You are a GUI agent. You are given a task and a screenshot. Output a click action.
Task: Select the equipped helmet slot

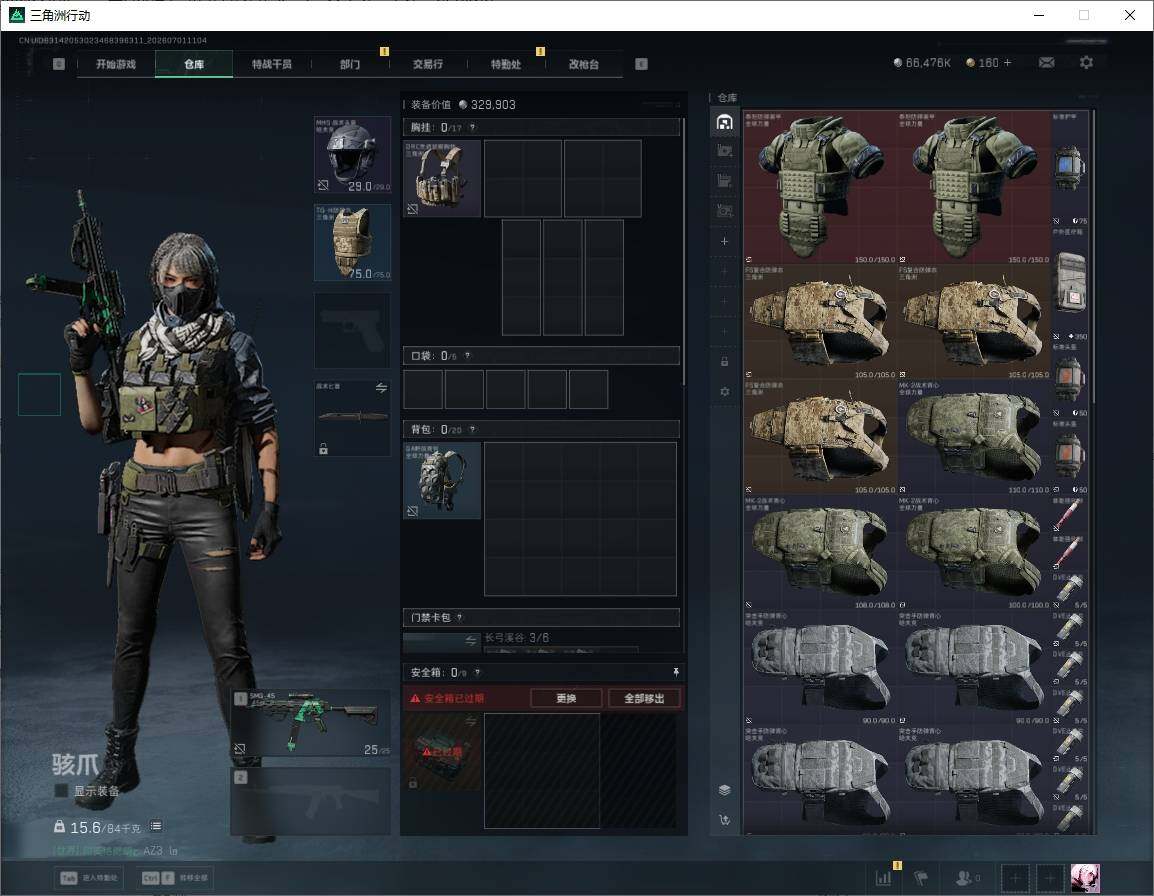353,155
